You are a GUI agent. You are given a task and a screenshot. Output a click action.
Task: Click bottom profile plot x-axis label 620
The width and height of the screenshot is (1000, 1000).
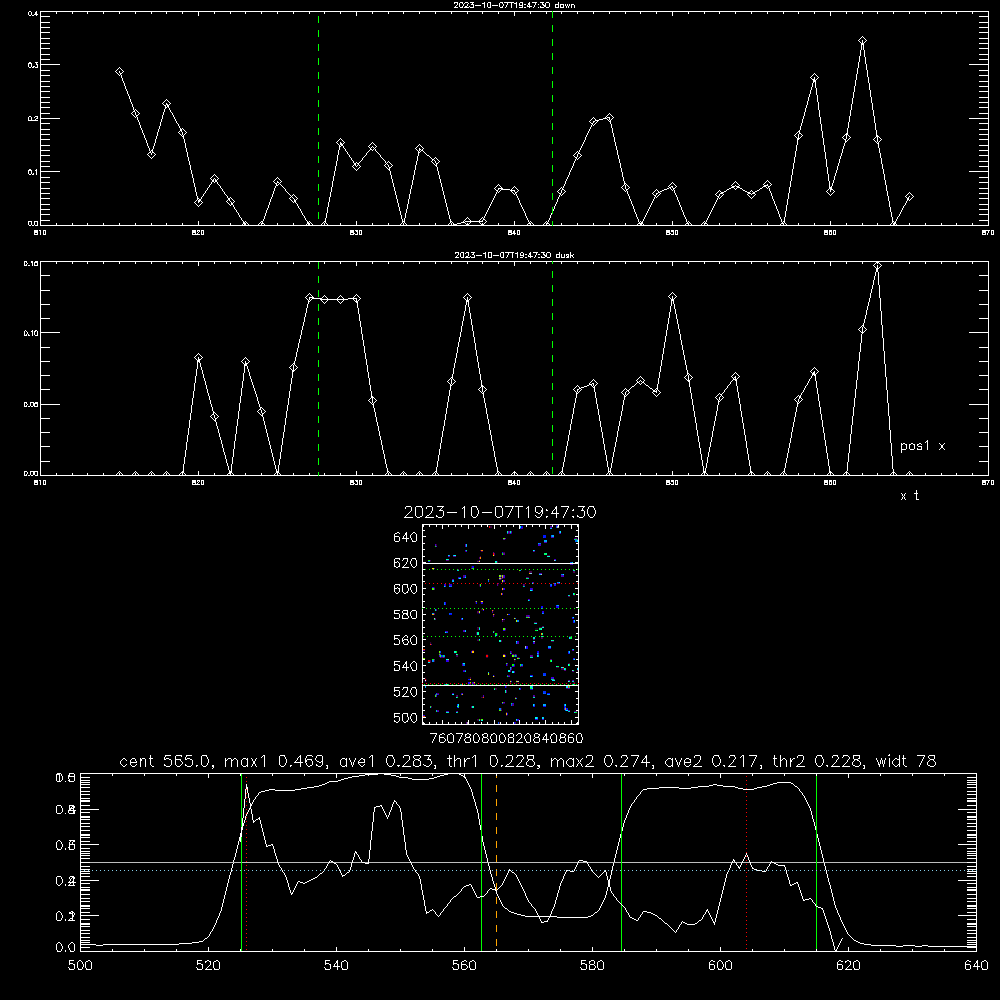848,966
